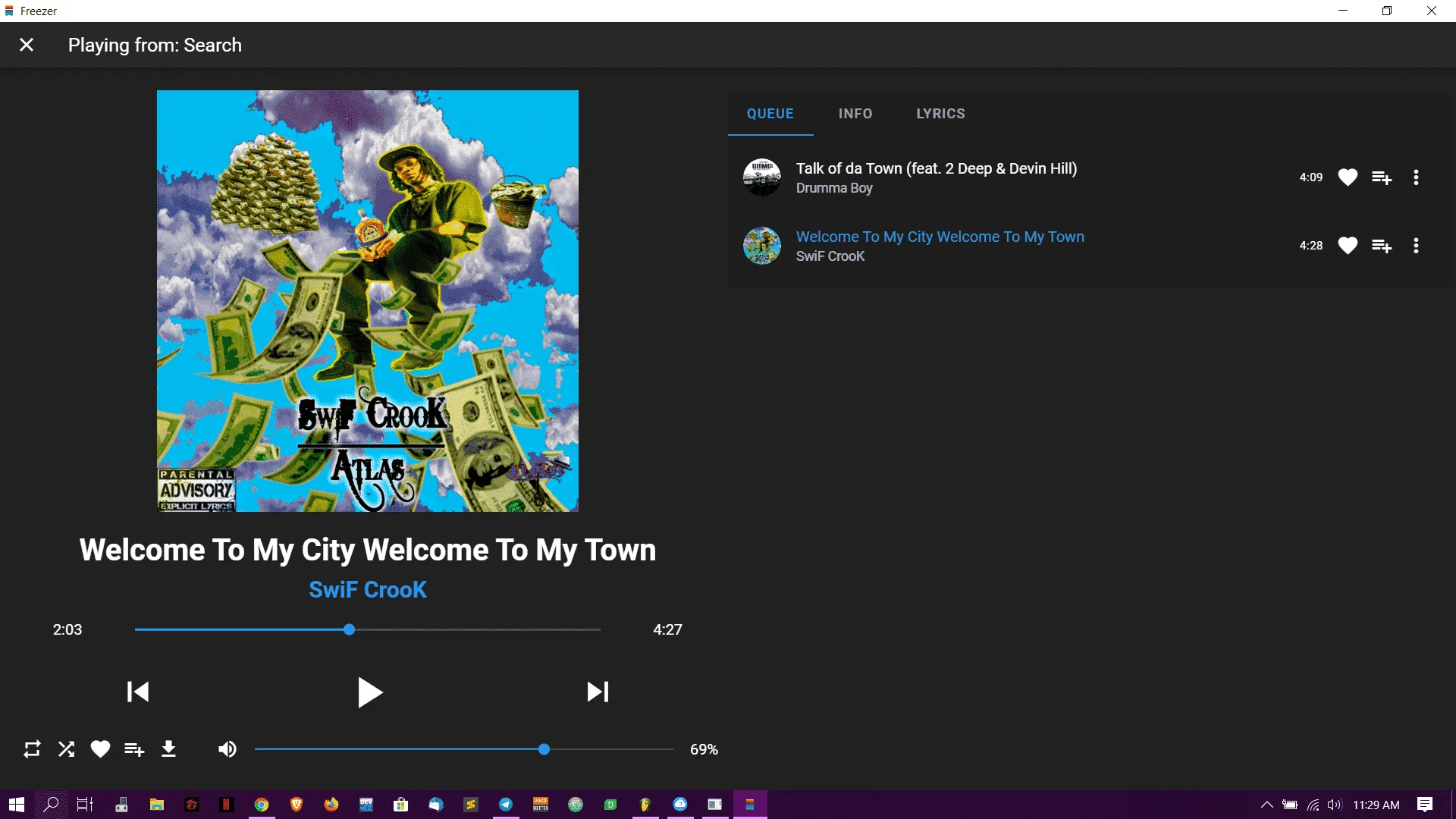Download the current track

tap(168, 749)
